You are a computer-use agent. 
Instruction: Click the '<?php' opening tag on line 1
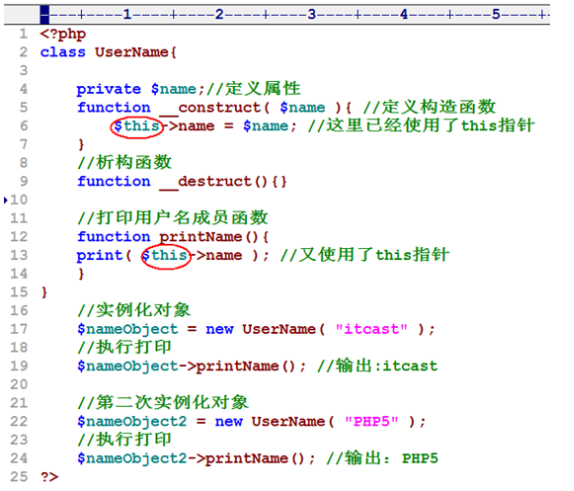pyautogui.click(x=63, y=34)
